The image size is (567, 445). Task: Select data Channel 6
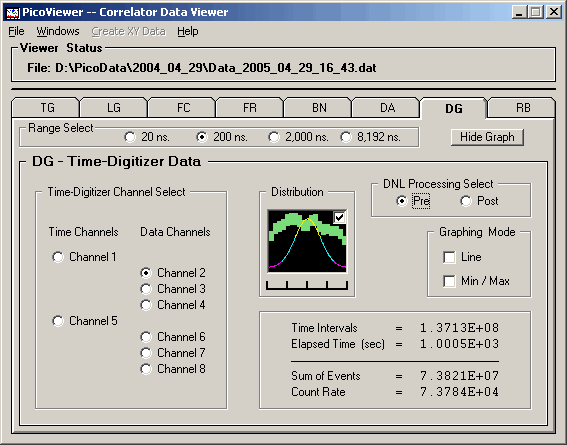(x=173, y=337)
